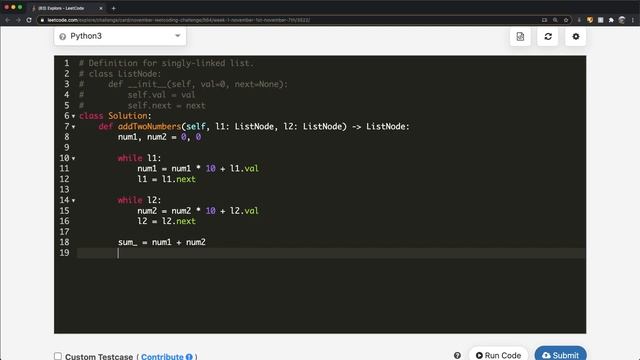Click the '# class ListNode:' comment
This screenshot has height=360, width=640.
[x=120, y=74]
